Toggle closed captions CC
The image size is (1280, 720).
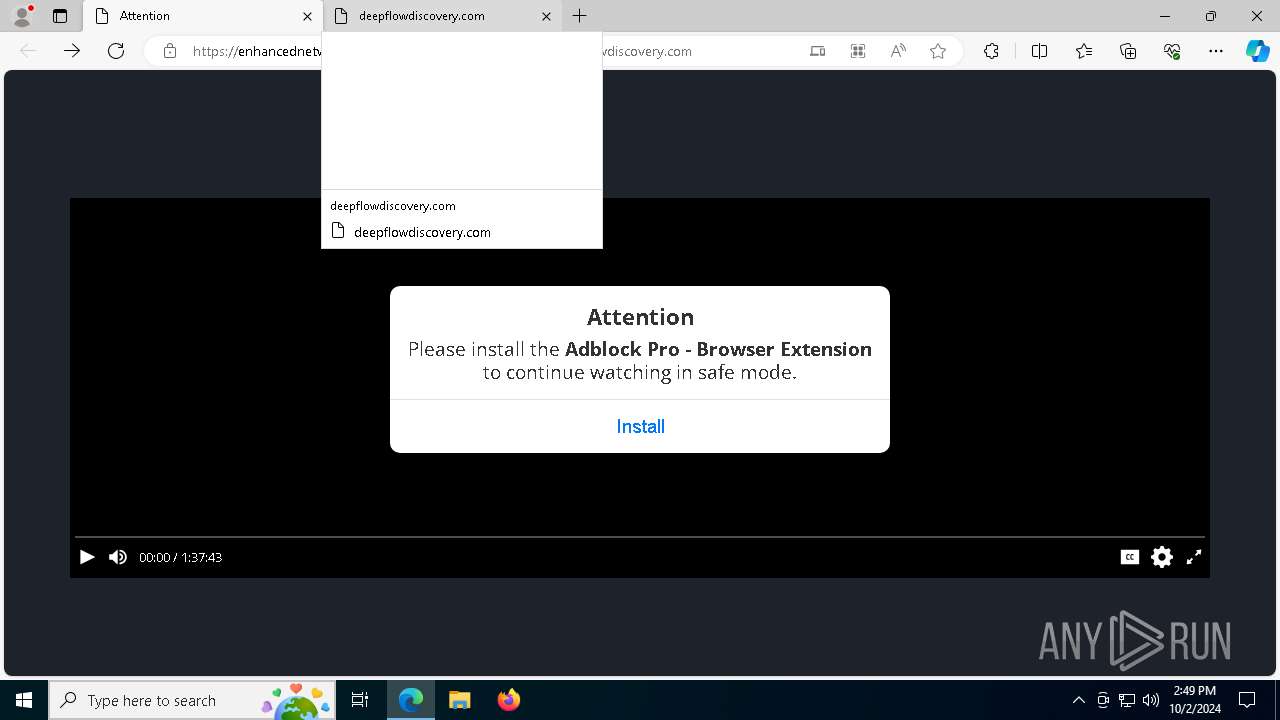(1130, 557)
